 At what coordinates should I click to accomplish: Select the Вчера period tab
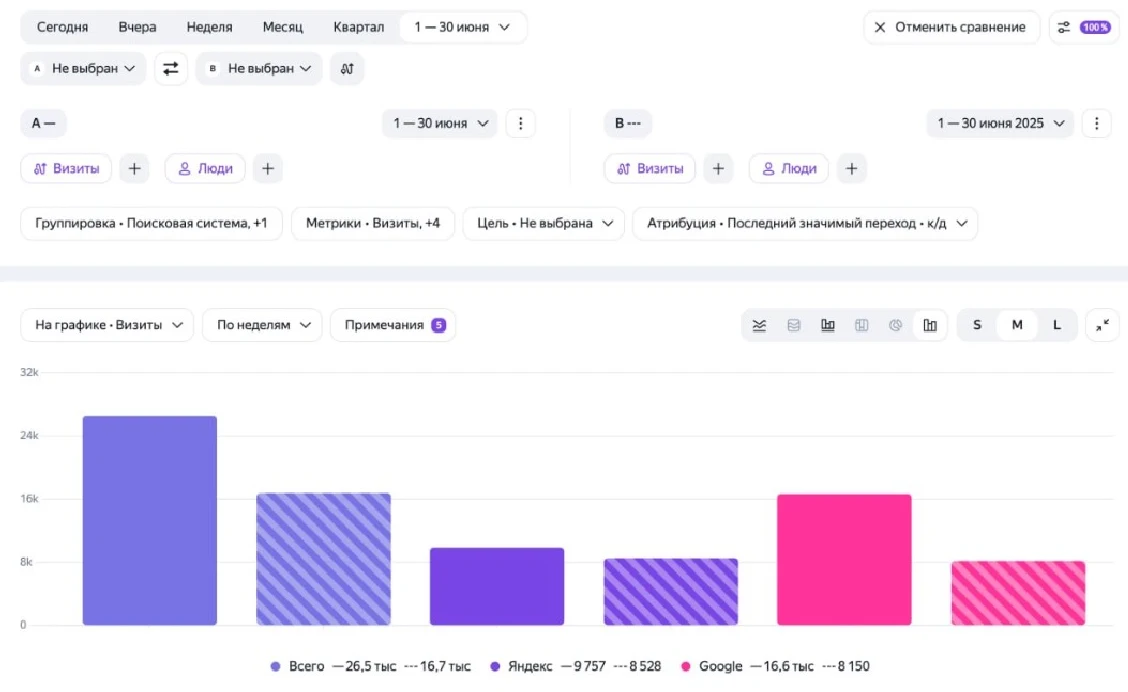(x=137, y=27)
